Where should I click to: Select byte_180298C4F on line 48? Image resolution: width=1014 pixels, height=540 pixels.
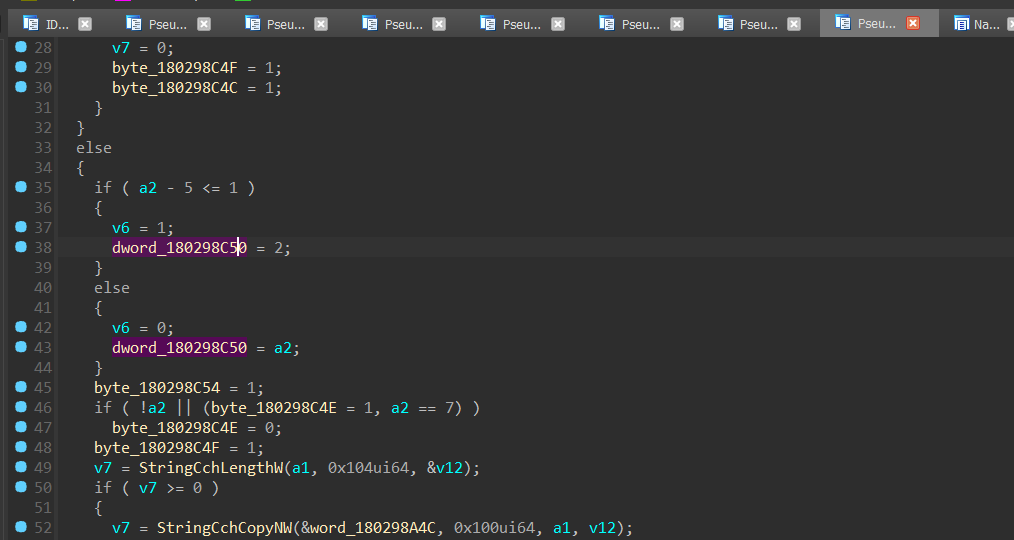tap(157, 448)
